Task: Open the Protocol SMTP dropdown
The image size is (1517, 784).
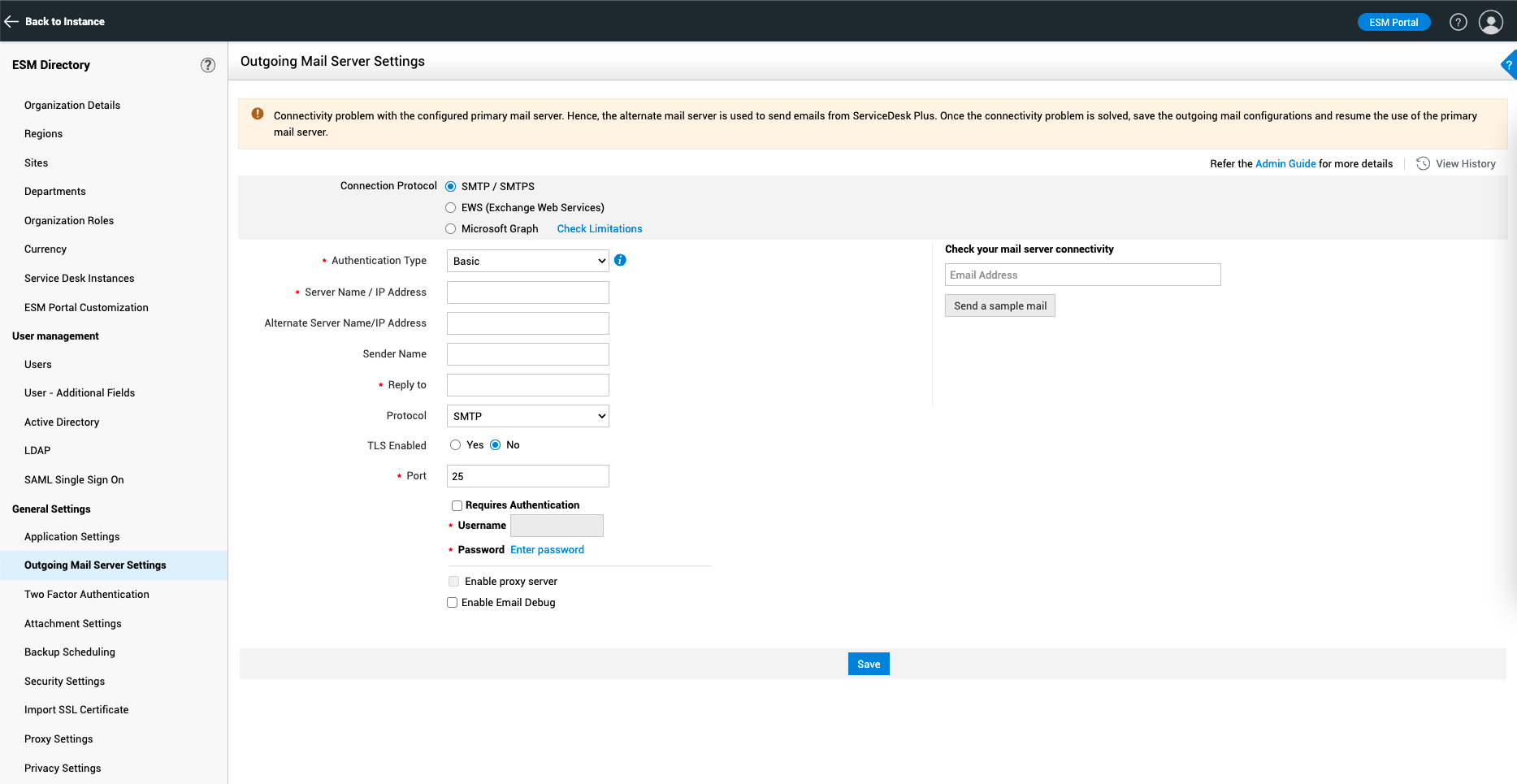Action: click(528, 416)
